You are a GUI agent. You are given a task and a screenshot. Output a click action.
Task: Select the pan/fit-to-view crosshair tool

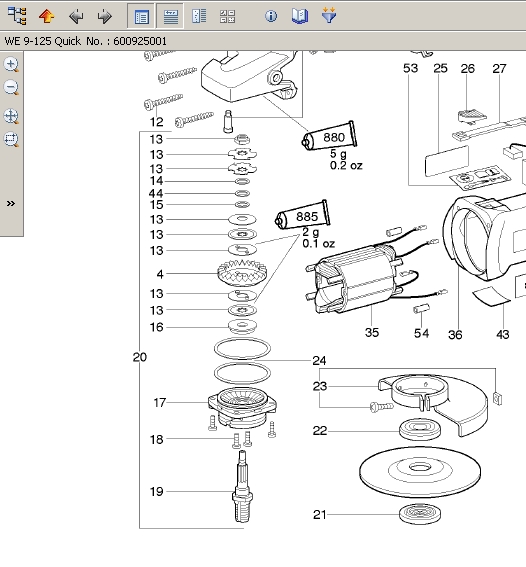pyautogui.click(x=11, y=116)
